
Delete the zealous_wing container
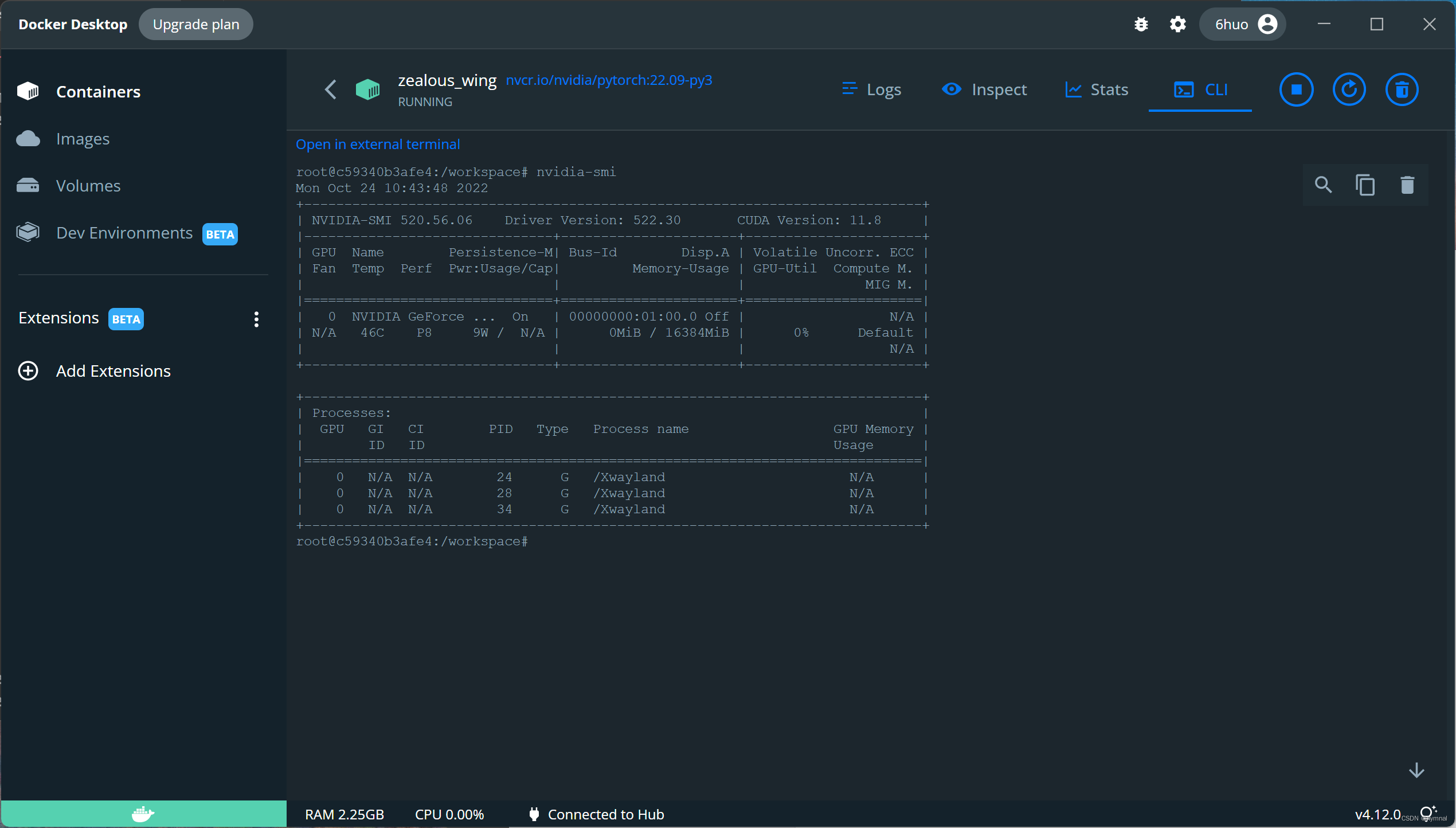(x=1400, y=89)
